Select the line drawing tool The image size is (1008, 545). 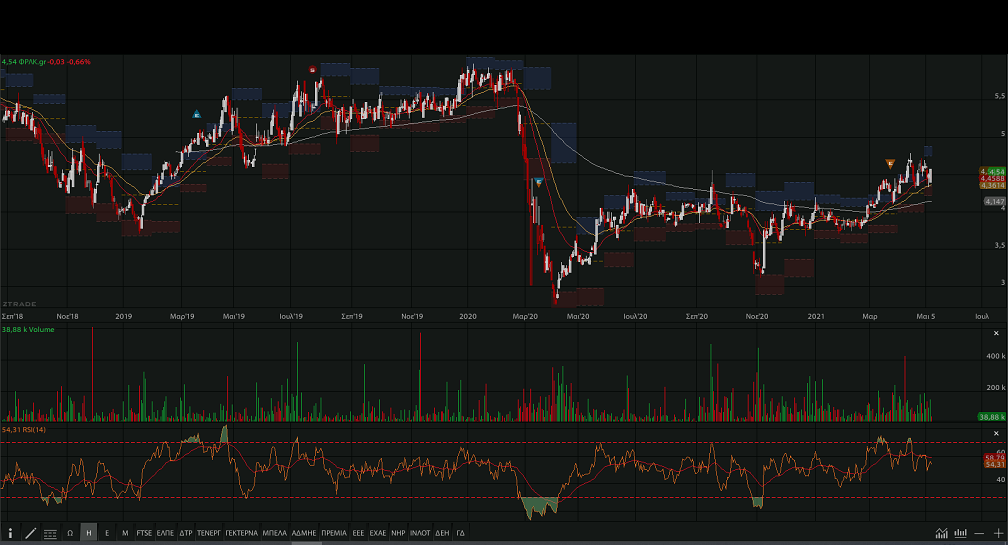pyautogui.click(x=30, y=534)
